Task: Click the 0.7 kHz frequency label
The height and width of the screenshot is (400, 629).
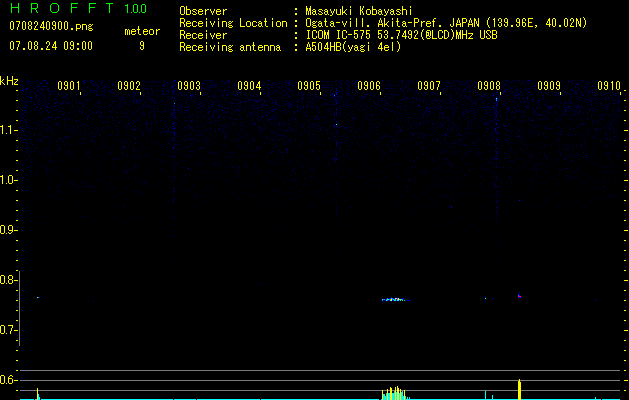Action: (7, 330)
